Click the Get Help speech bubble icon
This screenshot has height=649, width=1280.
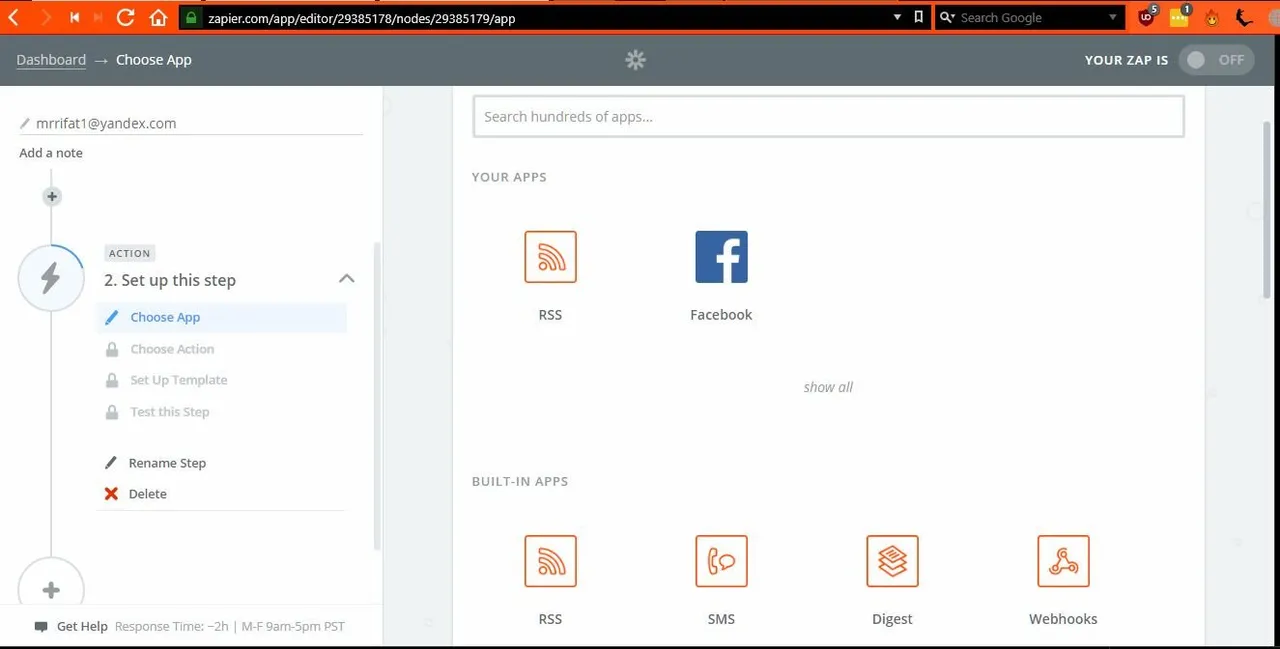tap(41, 627)
